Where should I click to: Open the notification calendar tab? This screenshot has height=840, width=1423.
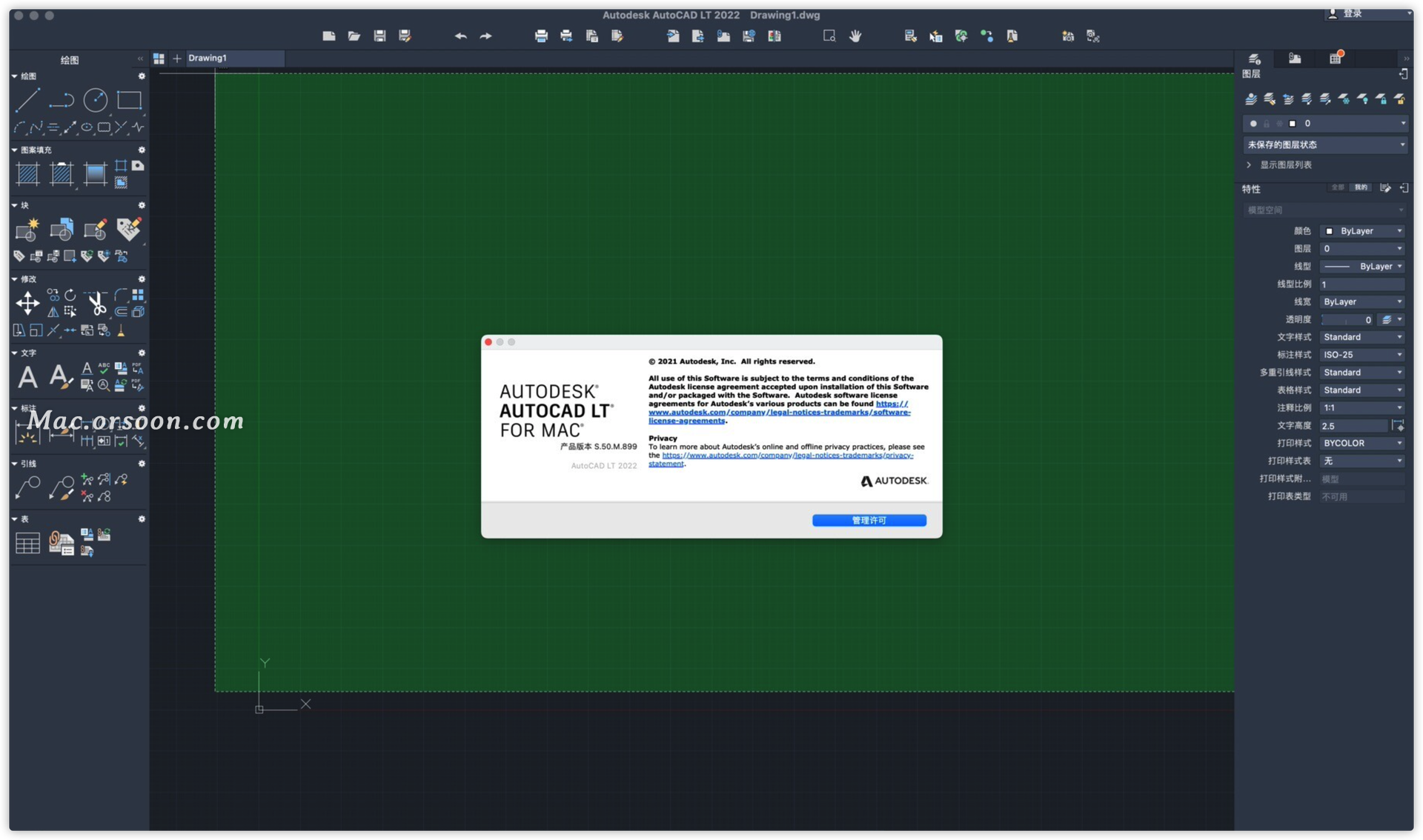point(1336,59)
